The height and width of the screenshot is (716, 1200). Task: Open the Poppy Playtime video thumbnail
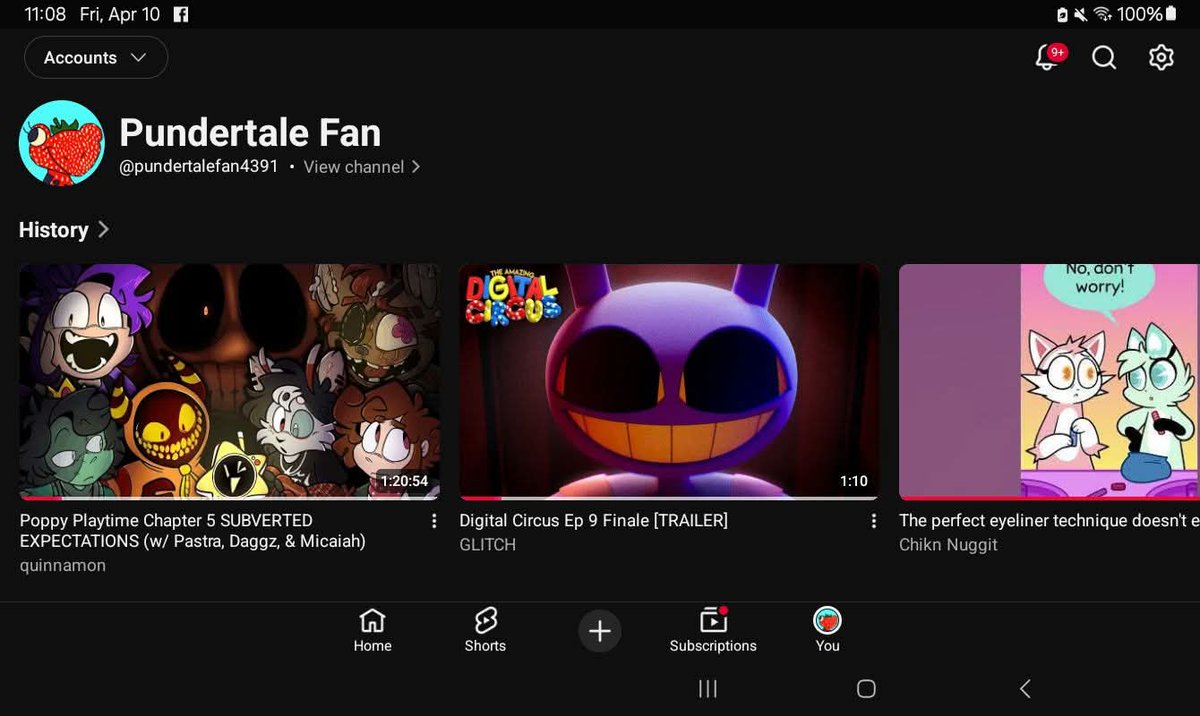coord(229,381)
